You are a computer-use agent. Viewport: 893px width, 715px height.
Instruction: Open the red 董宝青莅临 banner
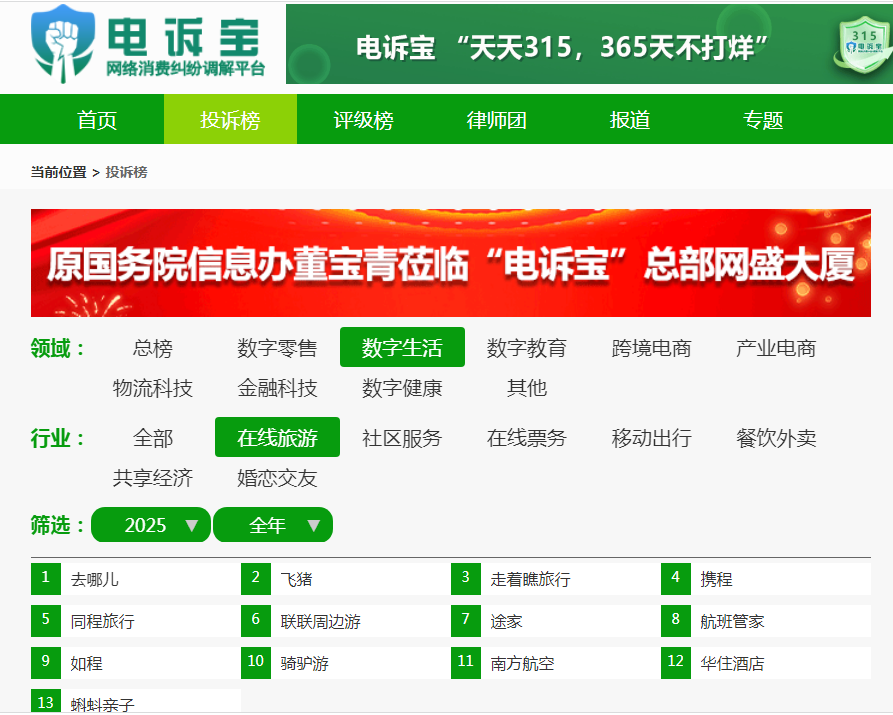click(x=450, y=263)
